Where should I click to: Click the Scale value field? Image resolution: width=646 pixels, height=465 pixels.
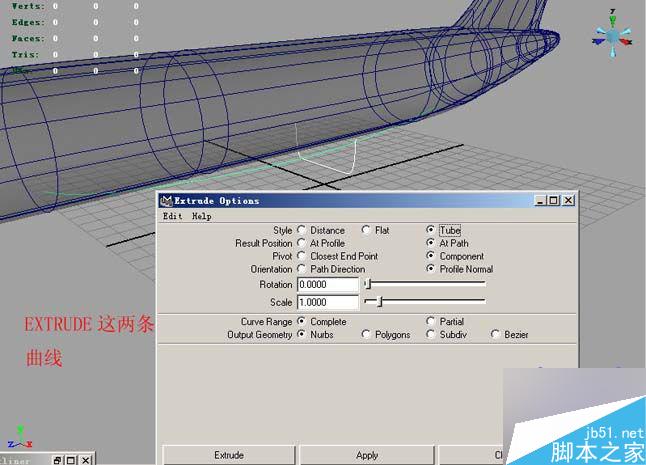[x=328, y=302]
